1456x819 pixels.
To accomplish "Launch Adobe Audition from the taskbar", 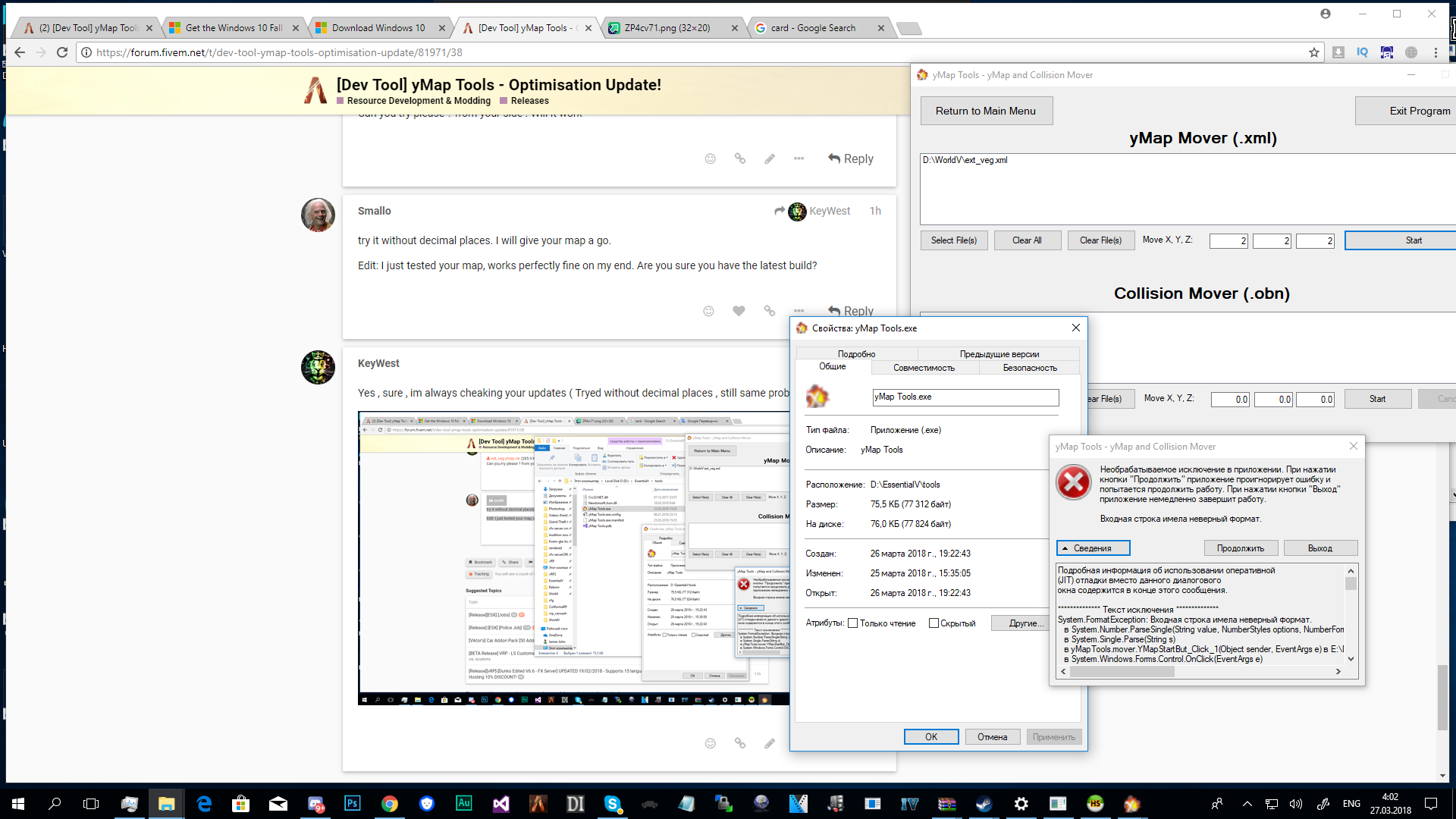I will point(463,803).
